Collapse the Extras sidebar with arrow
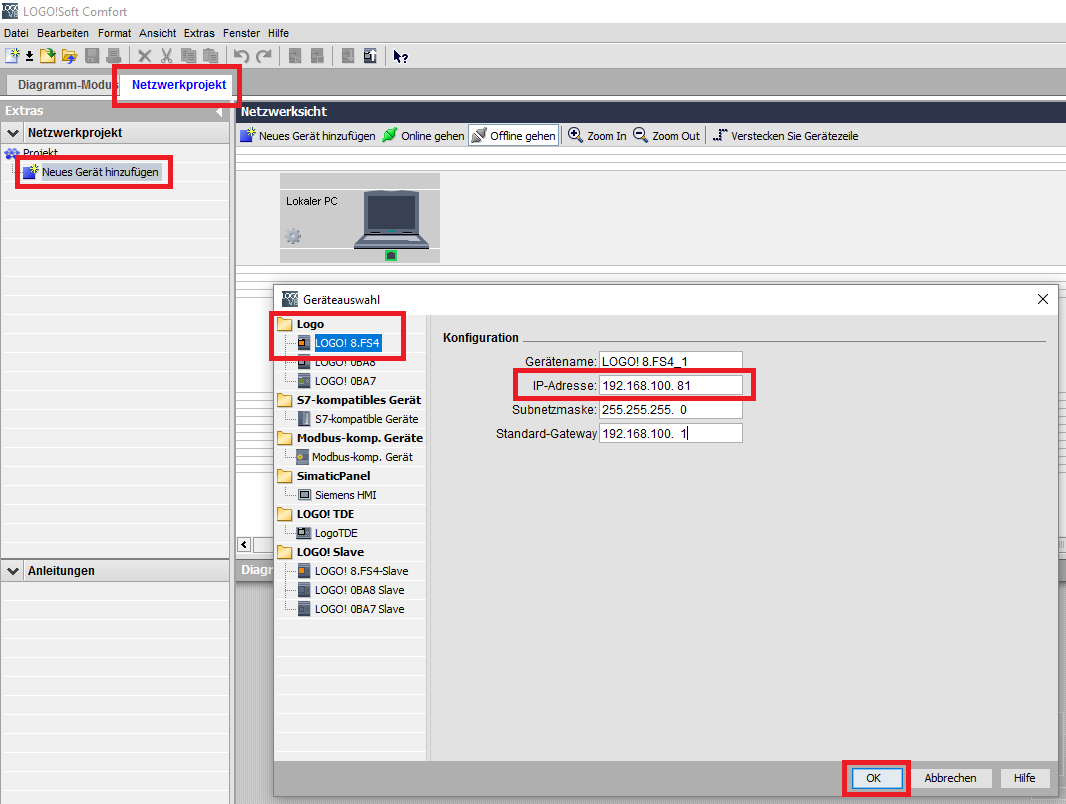Viewport: 1066px width, 804px height. point(219,111)
